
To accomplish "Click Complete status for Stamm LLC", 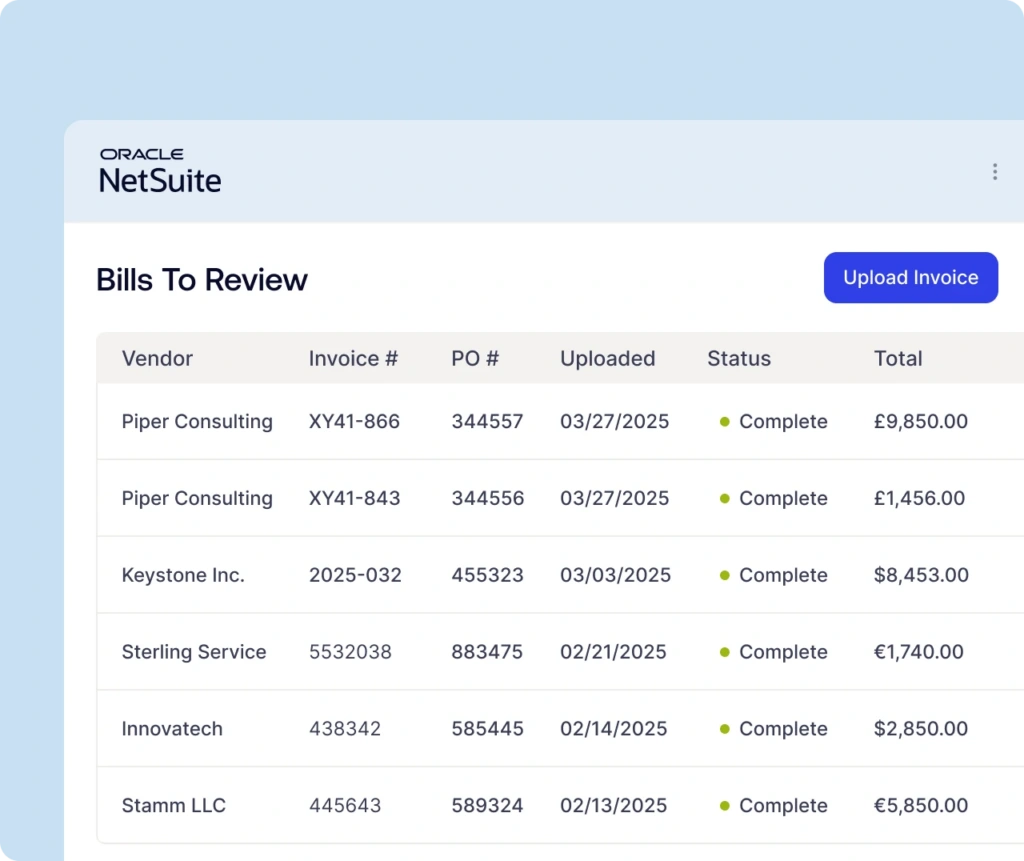I will pos(783,806).
